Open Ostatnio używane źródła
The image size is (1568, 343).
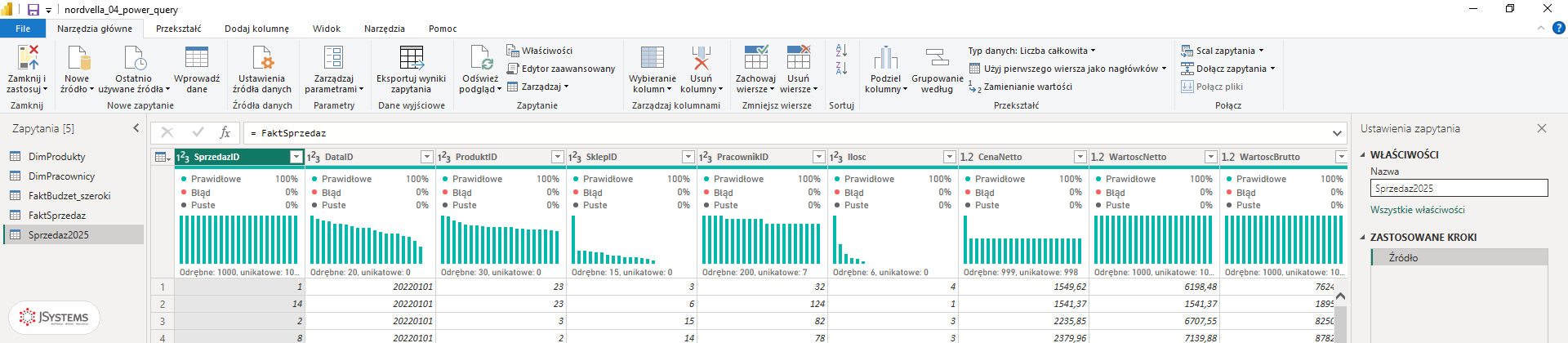click(133, 69)
